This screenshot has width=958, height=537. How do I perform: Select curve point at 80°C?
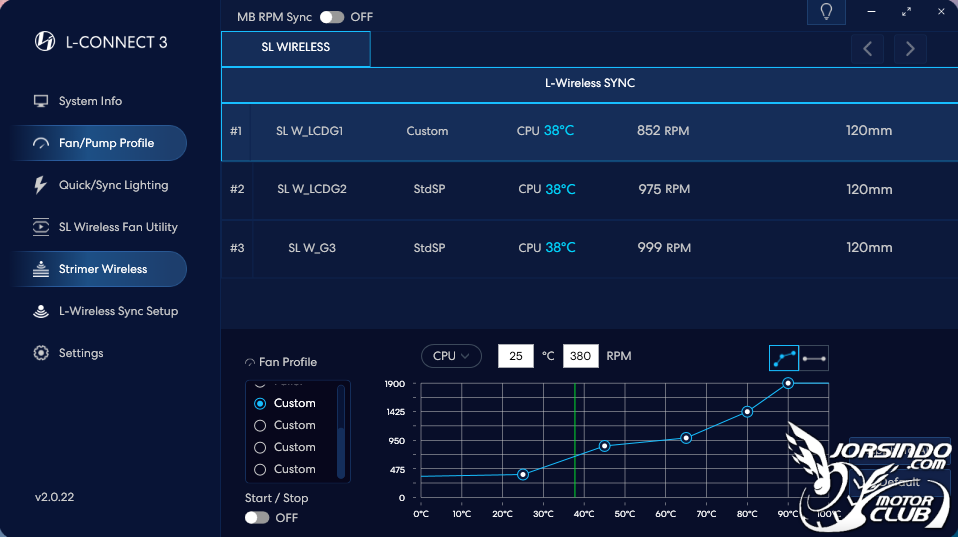tap(747, 412)
